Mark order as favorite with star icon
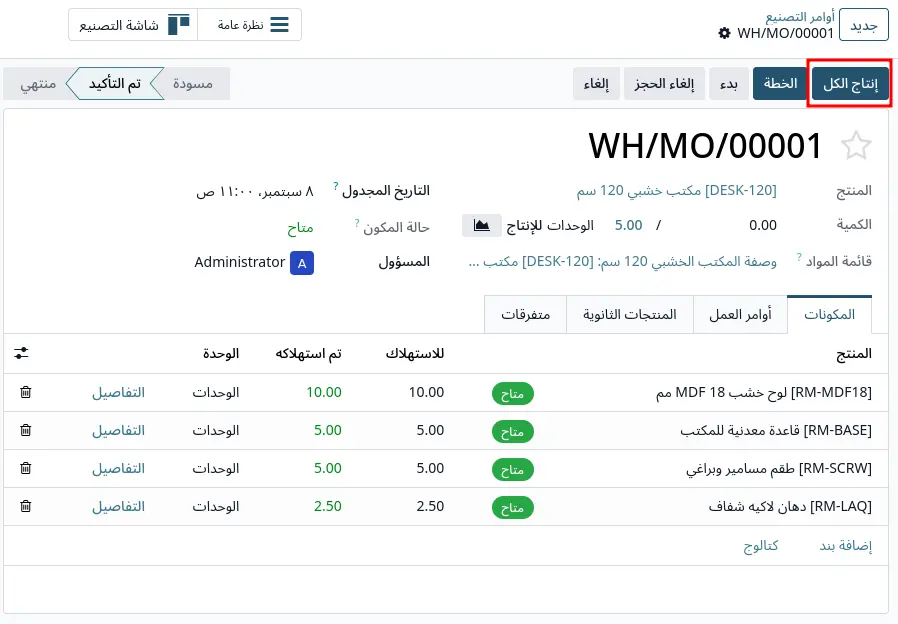The width and height of the screenshot is (898, 624). 856,145
